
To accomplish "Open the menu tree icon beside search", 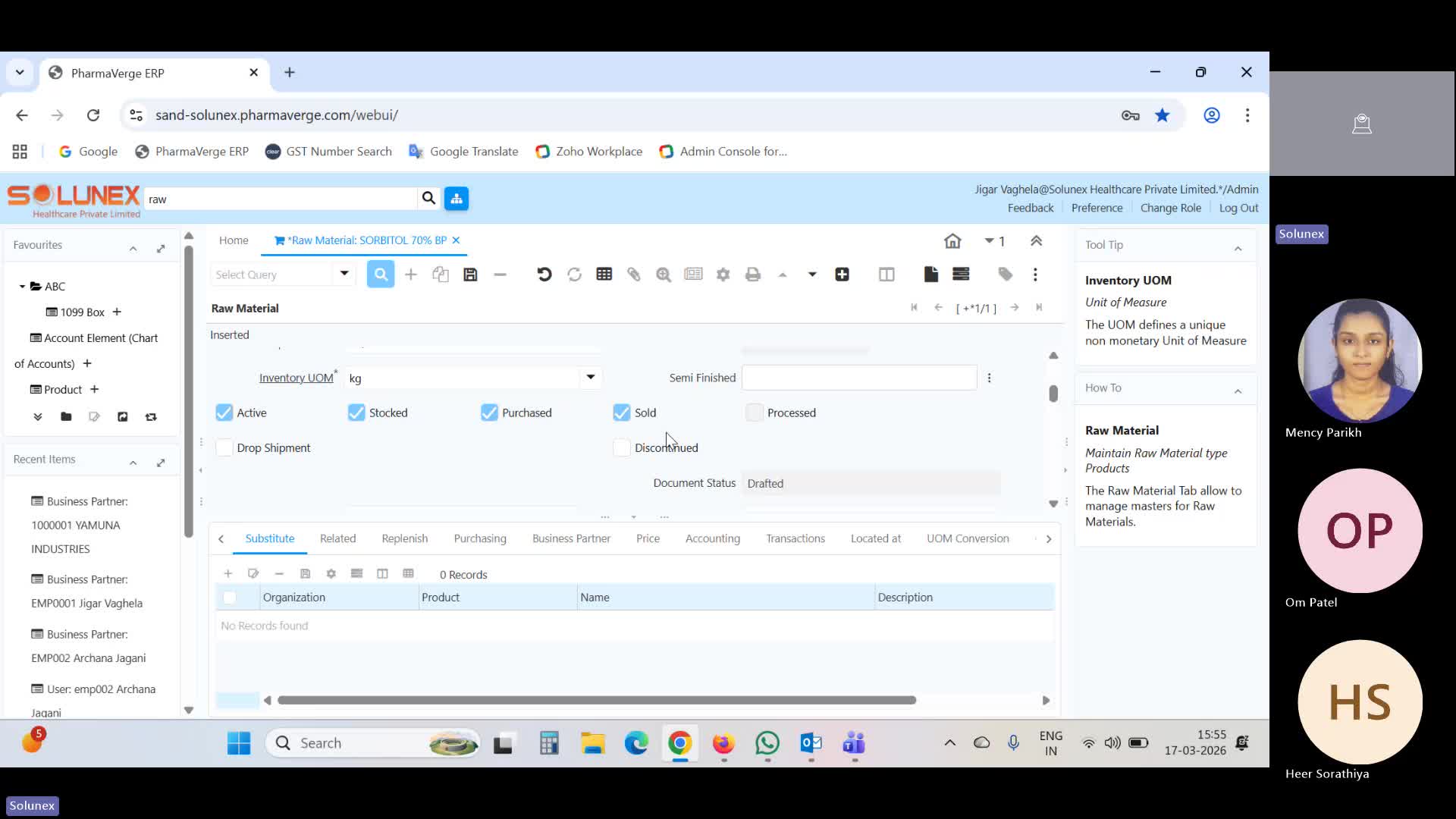I will (x=457, y=199).
